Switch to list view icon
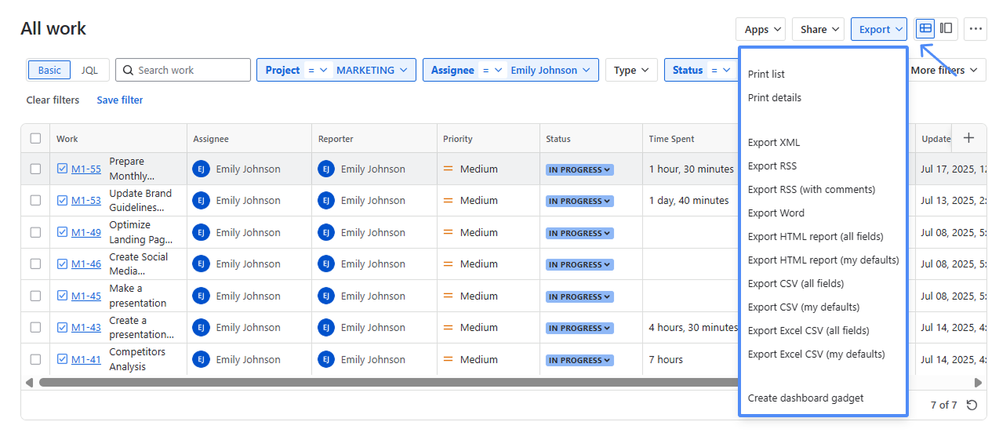 click(926, 29)
